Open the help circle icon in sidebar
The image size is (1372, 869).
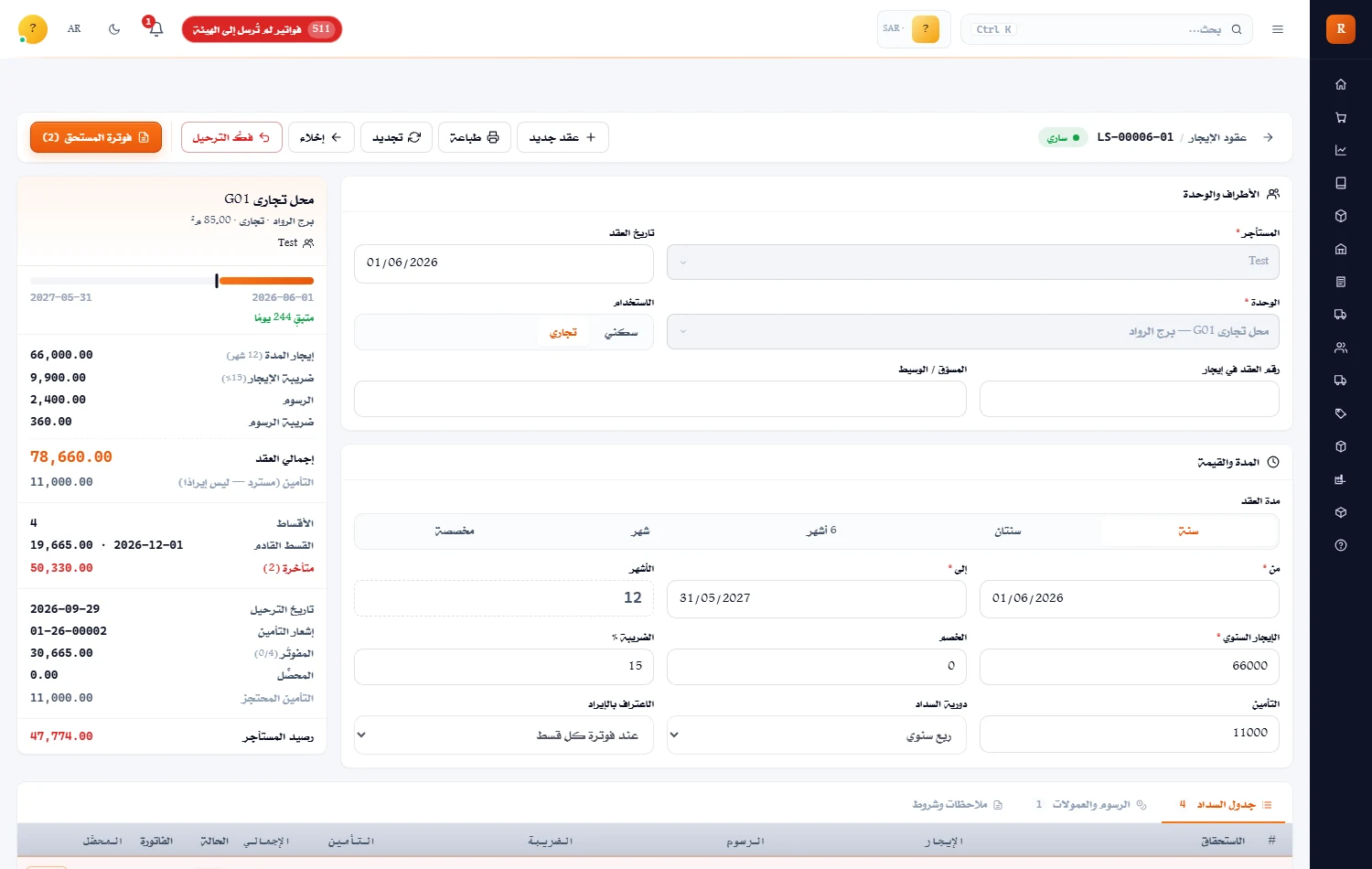tap(1341, 545)
